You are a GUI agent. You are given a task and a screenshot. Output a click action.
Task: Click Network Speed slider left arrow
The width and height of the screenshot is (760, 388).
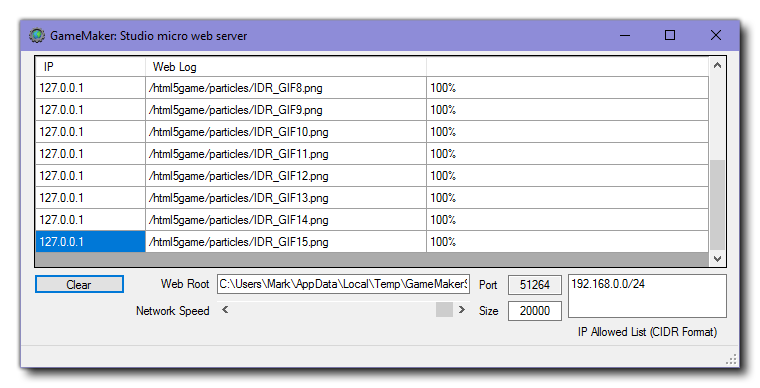point(225,310)
